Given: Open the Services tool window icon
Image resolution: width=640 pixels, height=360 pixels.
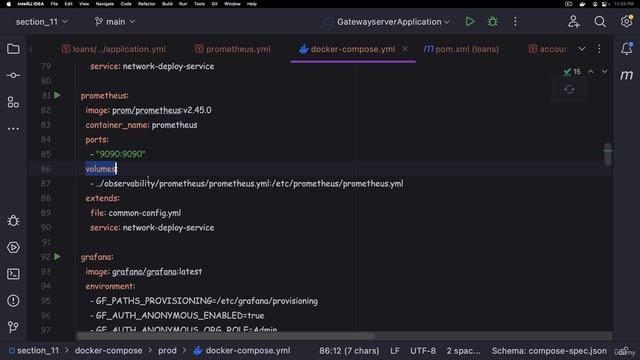Looking at the screenshot, I should (13, 247).
